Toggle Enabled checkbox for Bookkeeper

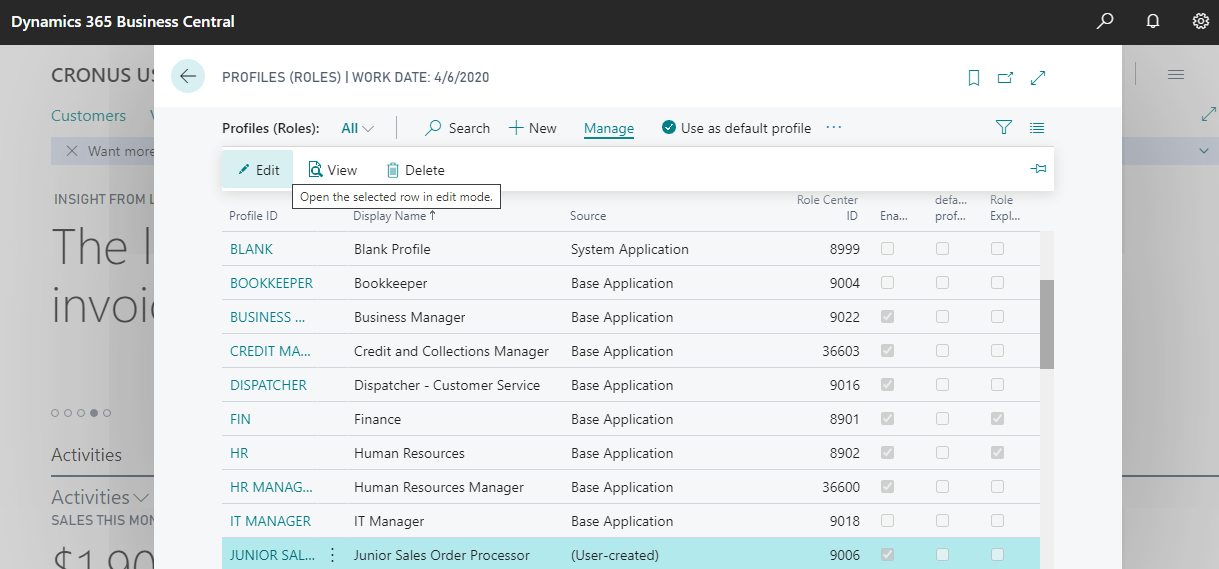tap(887, 283)
